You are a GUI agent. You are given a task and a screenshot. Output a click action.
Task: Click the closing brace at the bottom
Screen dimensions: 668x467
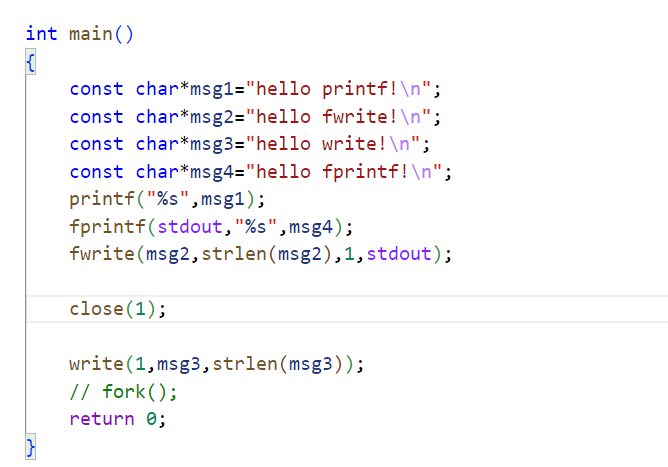click(31, 447)
